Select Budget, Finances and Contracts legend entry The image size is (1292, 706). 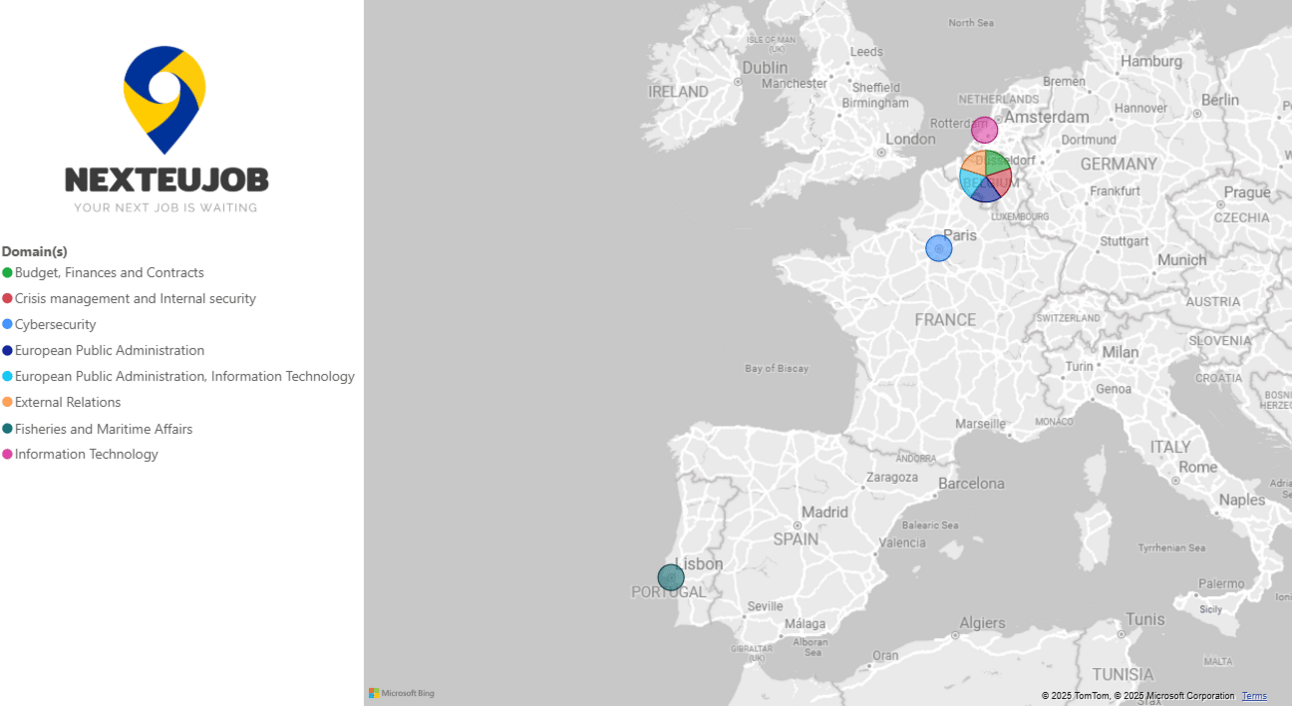103,272
